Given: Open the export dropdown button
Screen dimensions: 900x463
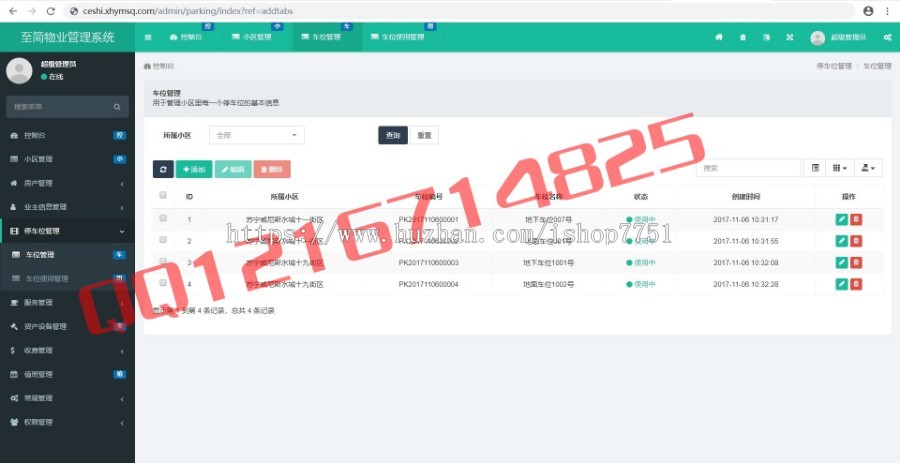Looking at the screenshot, I should [x=868, y=168].
